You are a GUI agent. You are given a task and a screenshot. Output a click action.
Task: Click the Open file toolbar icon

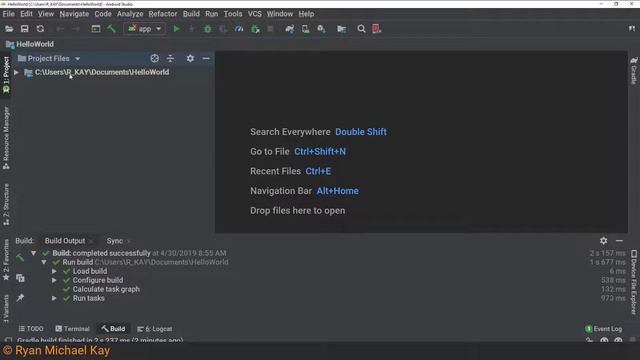coord(9,29)
